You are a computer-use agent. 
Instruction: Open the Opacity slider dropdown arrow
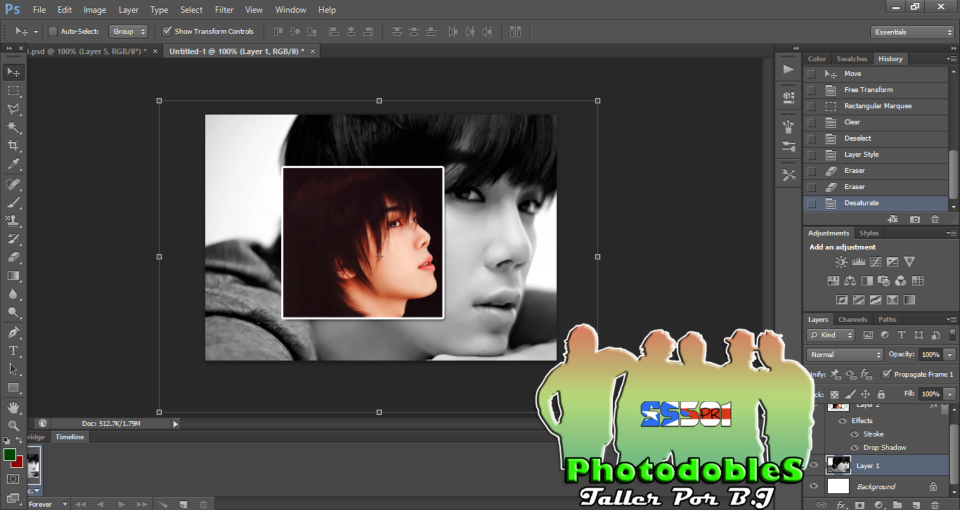tap(950, 354)
